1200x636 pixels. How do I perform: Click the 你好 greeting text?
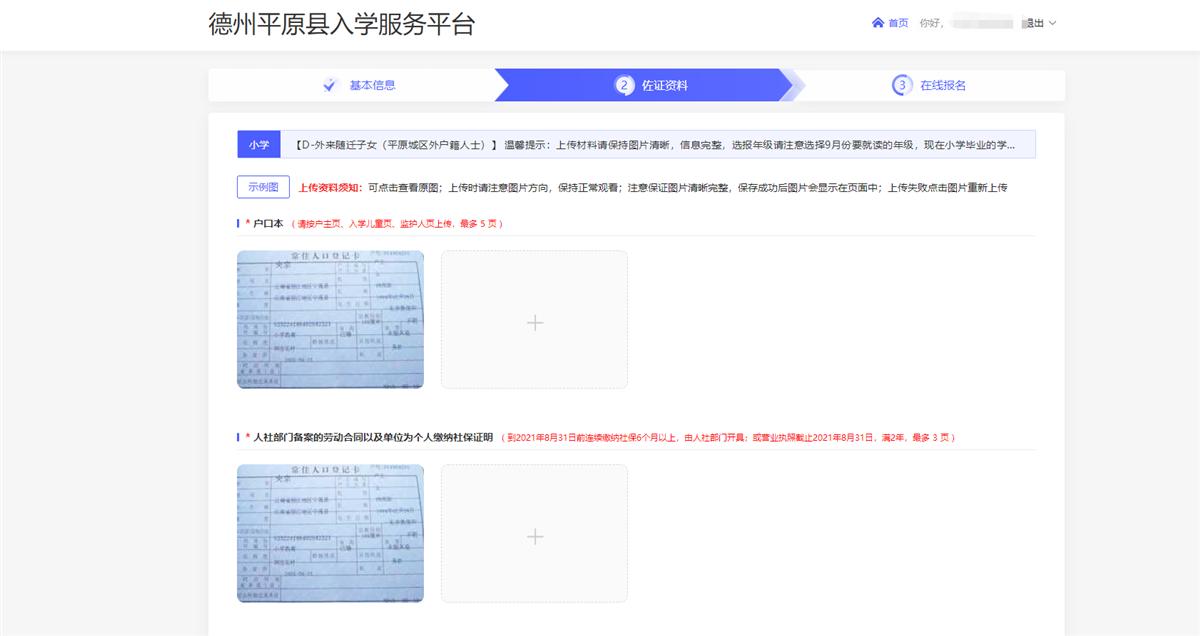click(931, 23)
